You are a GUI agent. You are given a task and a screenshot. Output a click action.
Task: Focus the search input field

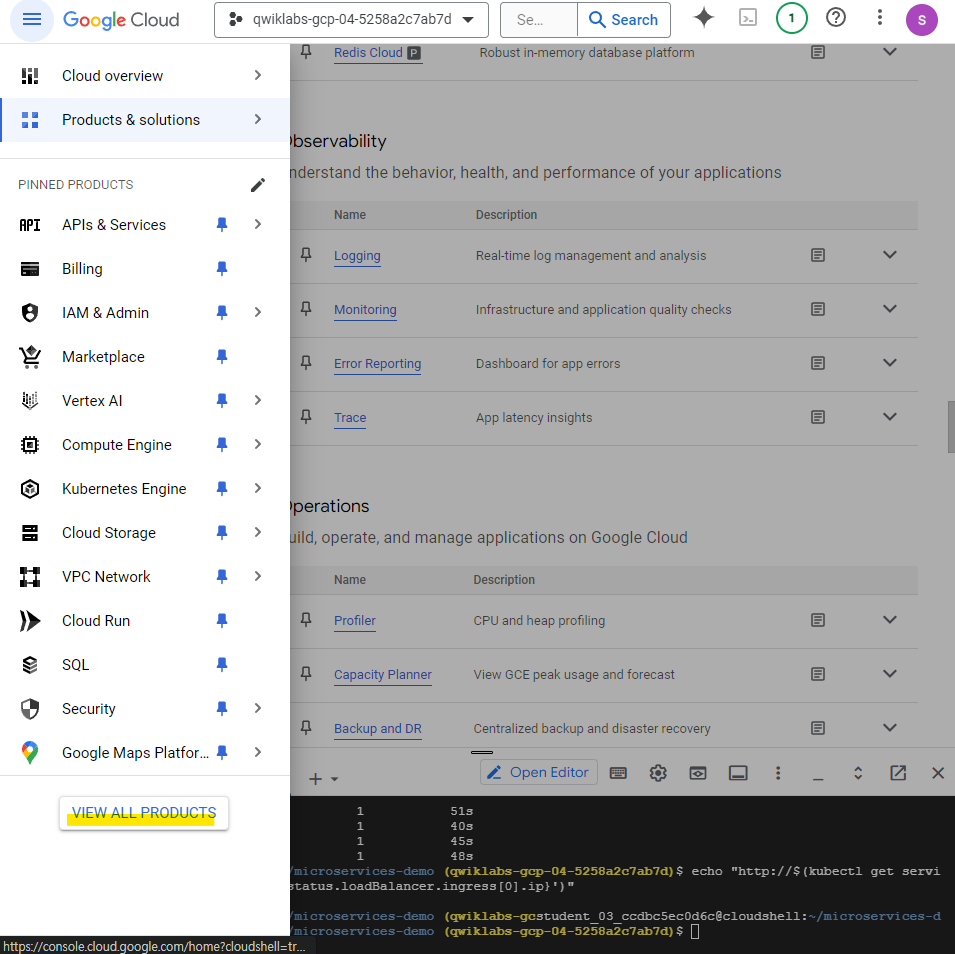(538, 20)
